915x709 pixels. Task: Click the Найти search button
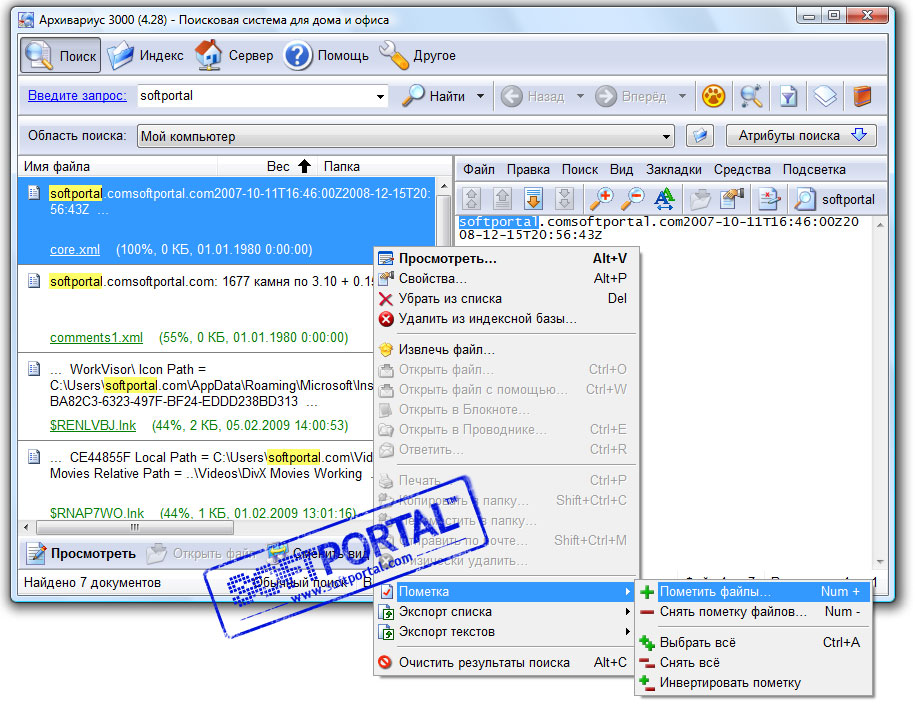pos(435,96)
